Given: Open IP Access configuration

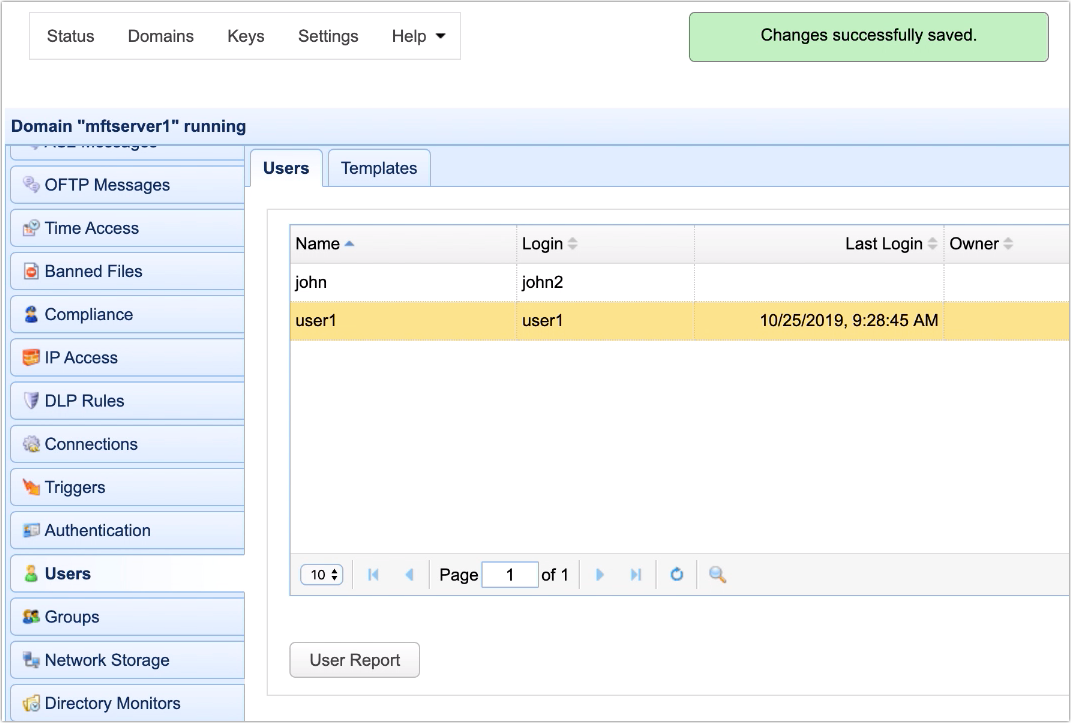Looking at the screenshot, I should (80, 357).
